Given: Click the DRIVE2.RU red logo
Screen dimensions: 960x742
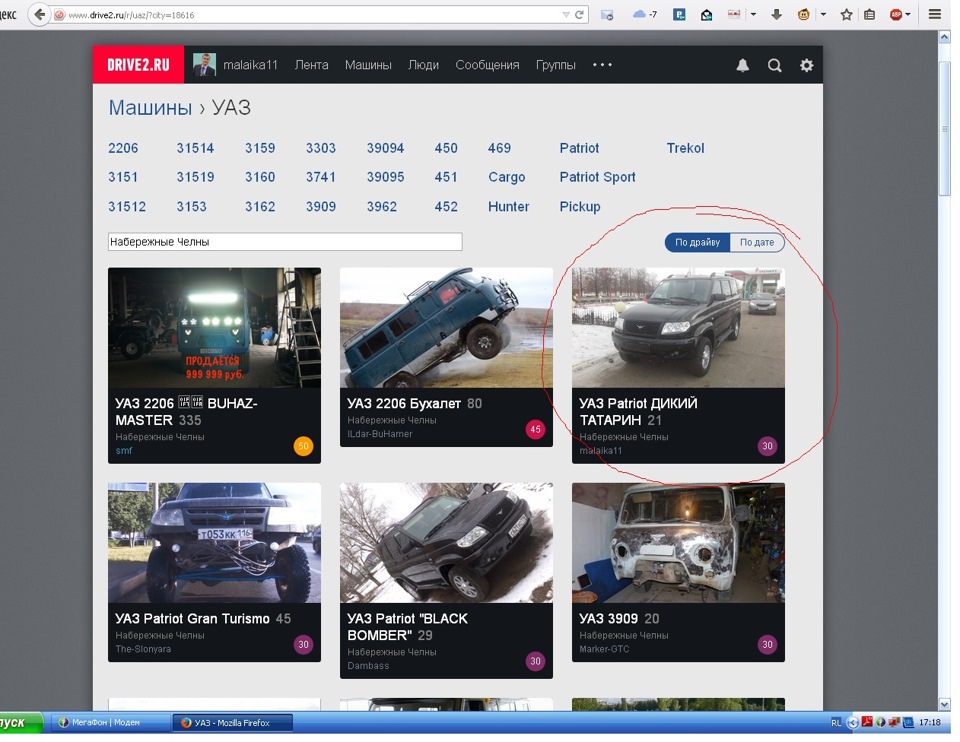Looking at the screenshot, I should (131, 65).
